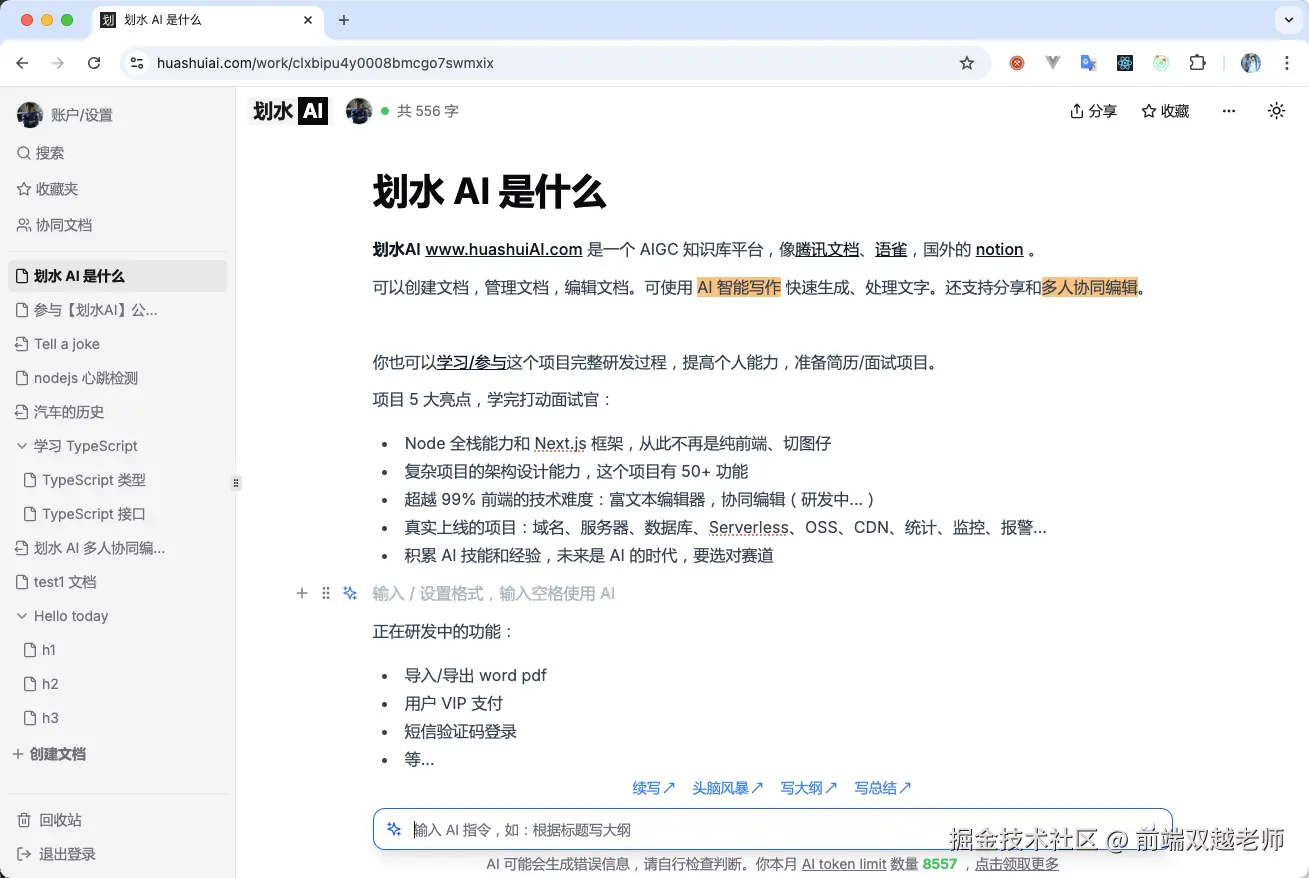Collapse the sidebar with the side handle
Screen dimensions: 1309x878
point(236,482)
